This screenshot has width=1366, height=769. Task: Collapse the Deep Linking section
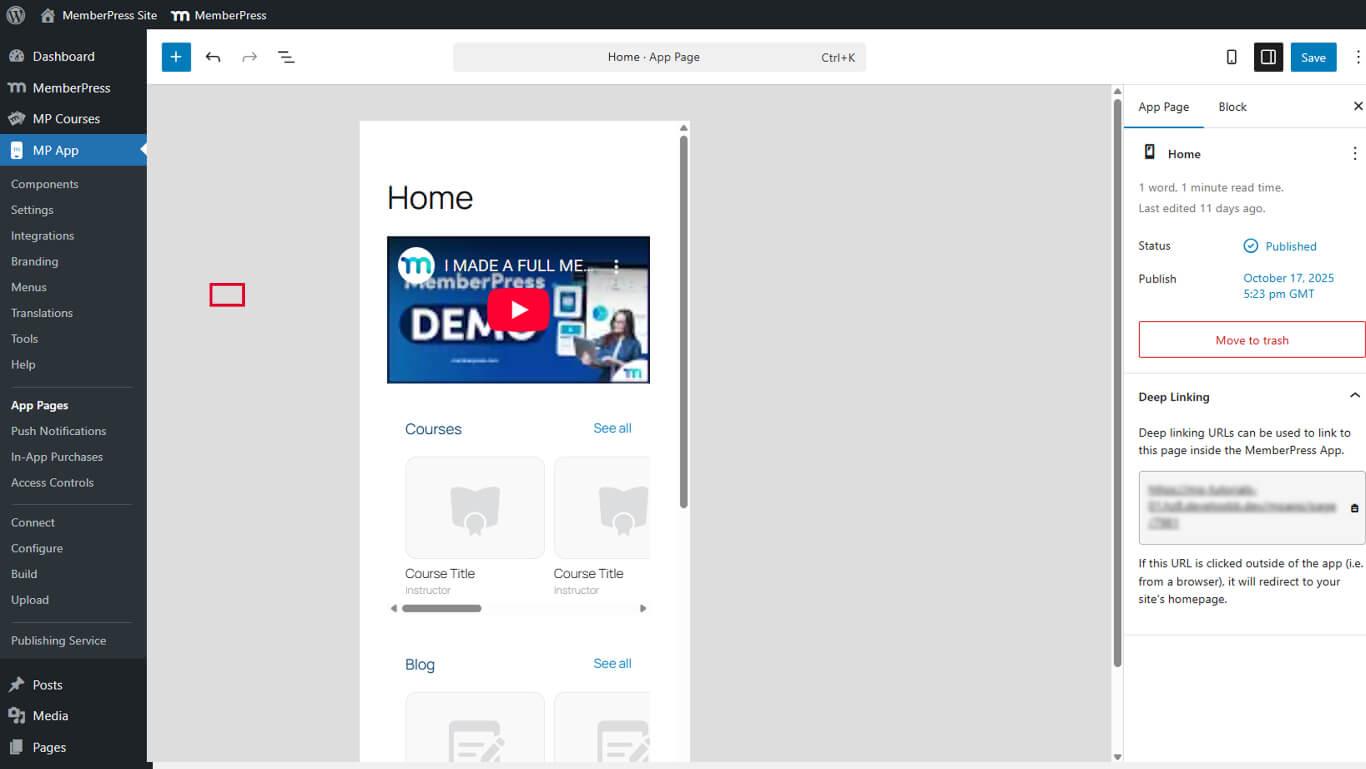(x=1354, y=396)
